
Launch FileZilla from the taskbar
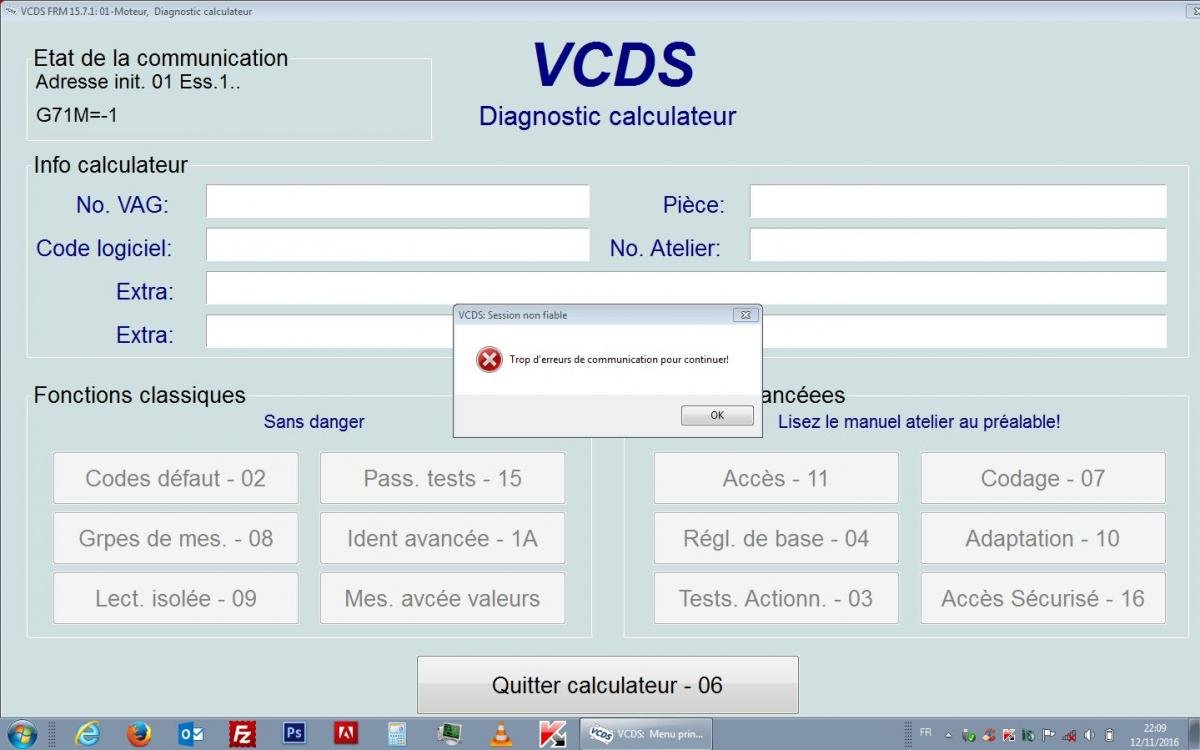point(242,734)
